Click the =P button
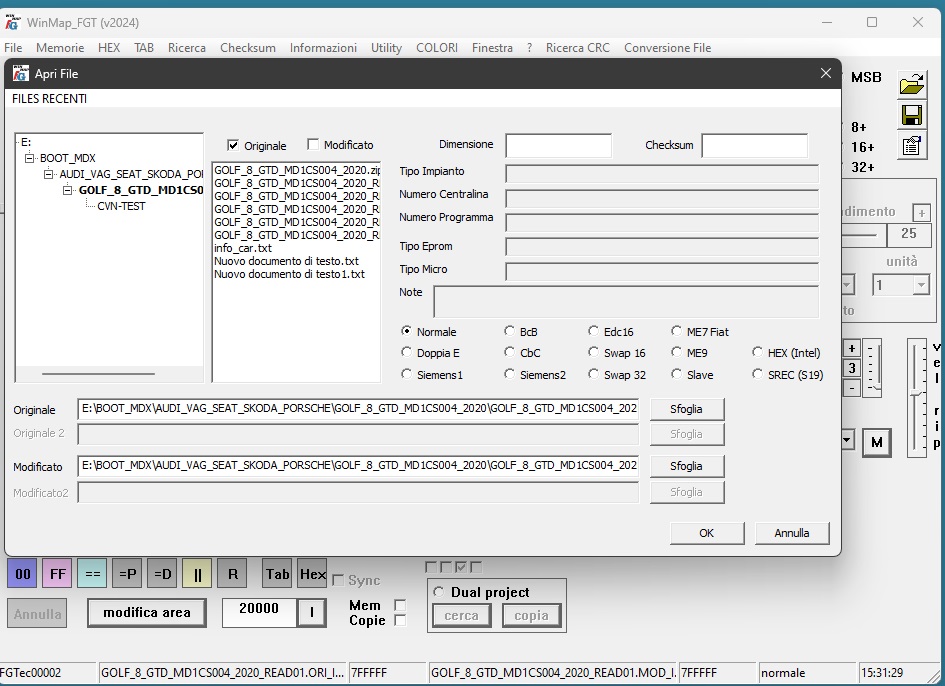Viewport: 945px width, 686px height. point(127,574)
